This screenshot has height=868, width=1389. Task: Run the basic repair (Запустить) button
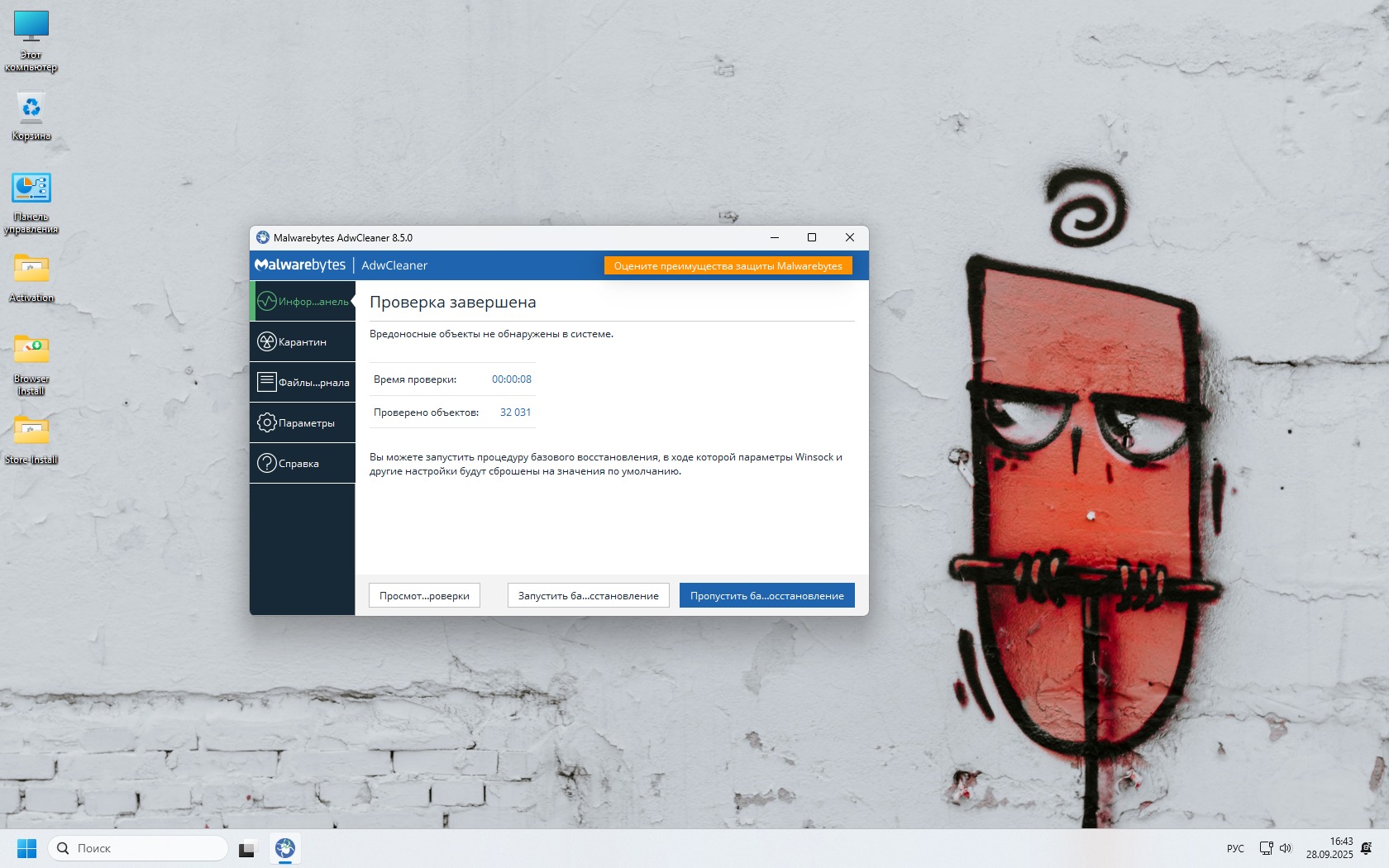click(588, 595)
